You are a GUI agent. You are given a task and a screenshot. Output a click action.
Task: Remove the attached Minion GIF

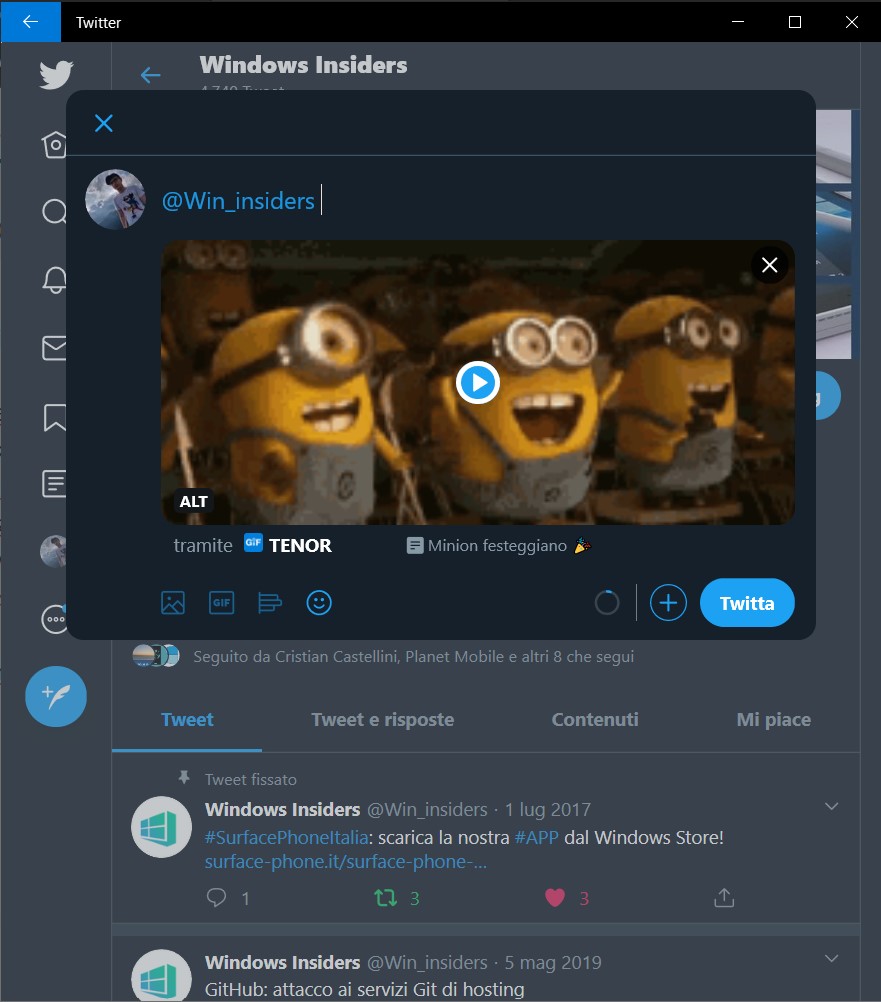[x=769, y=265]
